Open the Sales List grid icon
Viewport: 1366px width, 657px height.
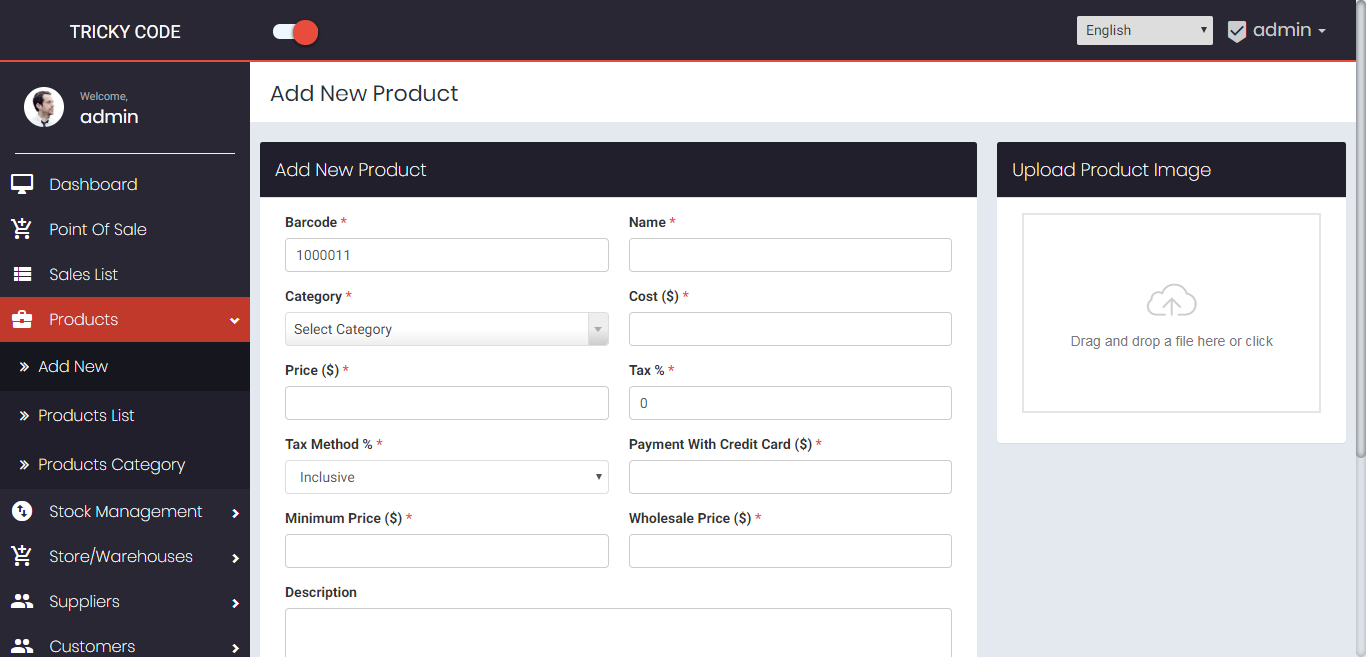pos(22,273)
